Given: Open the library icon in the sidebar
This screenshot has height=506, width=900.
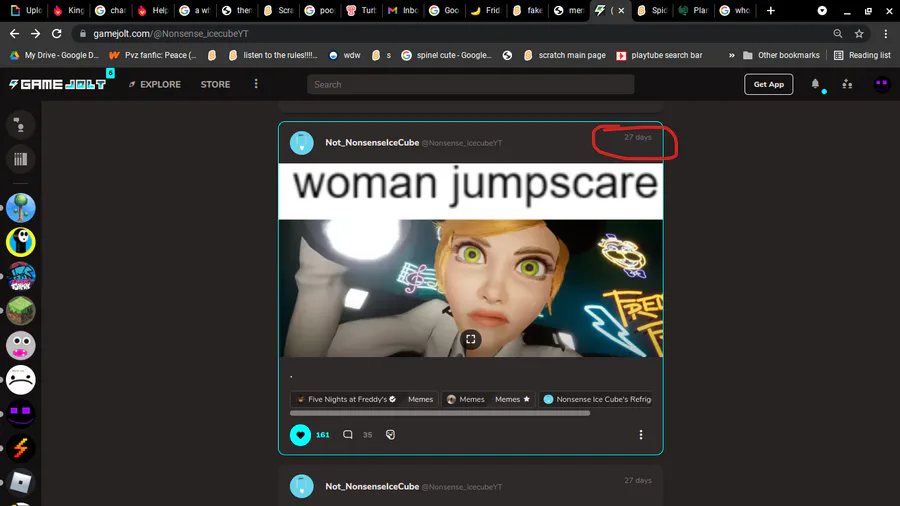Looking at the screenshot, I should coord(21,159).
